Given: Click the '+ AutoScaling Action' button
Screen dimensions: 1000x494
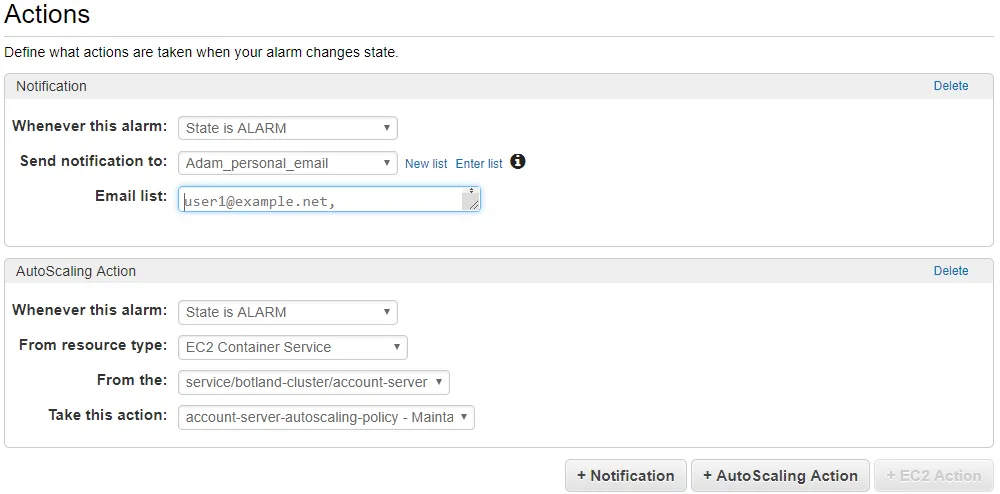Looking at the screenshot, I should [780, 476].
